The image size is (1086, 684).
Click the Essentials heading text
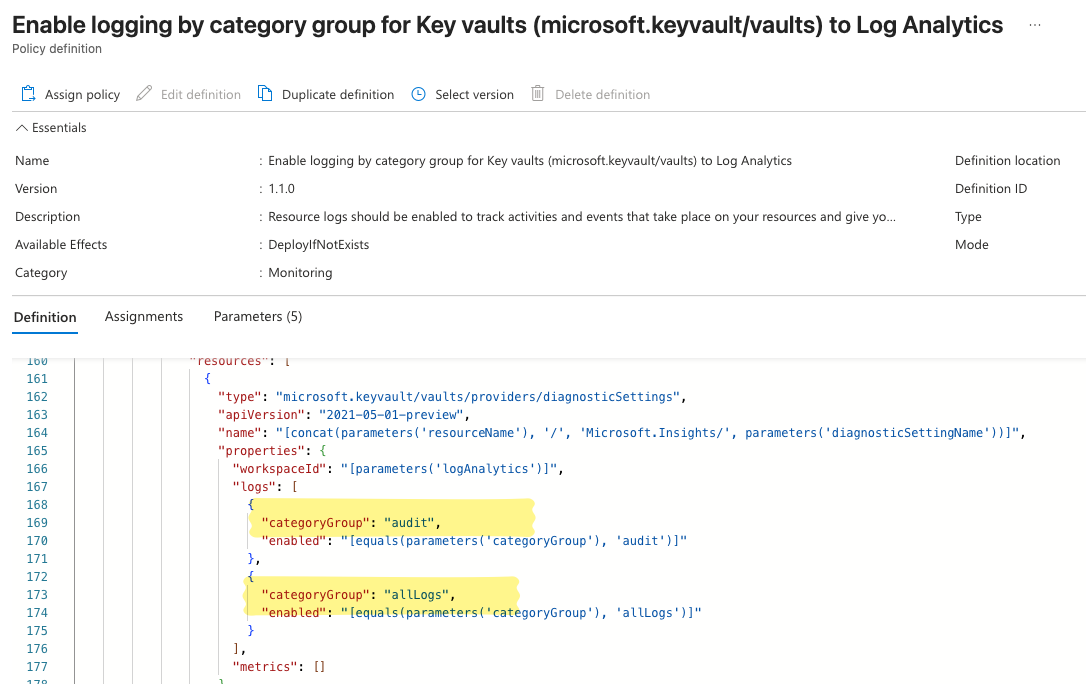point(59,127)
